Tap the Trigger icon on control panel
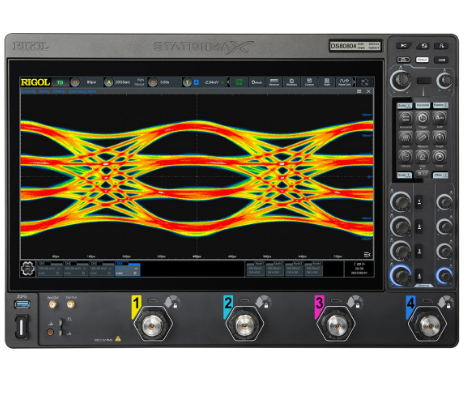This screenshot has height=393, width=470. 422,119
